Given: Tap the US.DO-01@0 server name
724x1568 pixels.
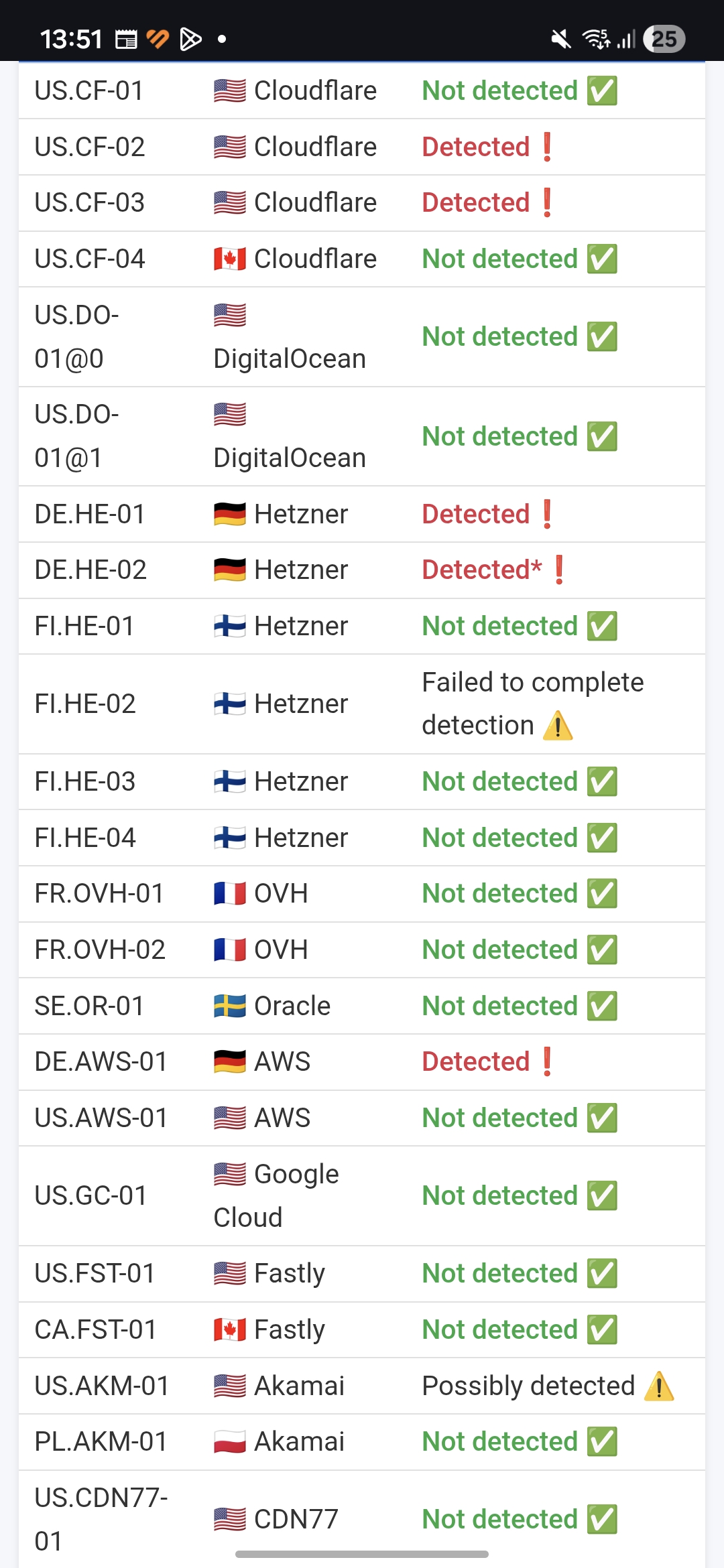Looking at the screenshot, I should pyautogui.click(x=76, y=336).
